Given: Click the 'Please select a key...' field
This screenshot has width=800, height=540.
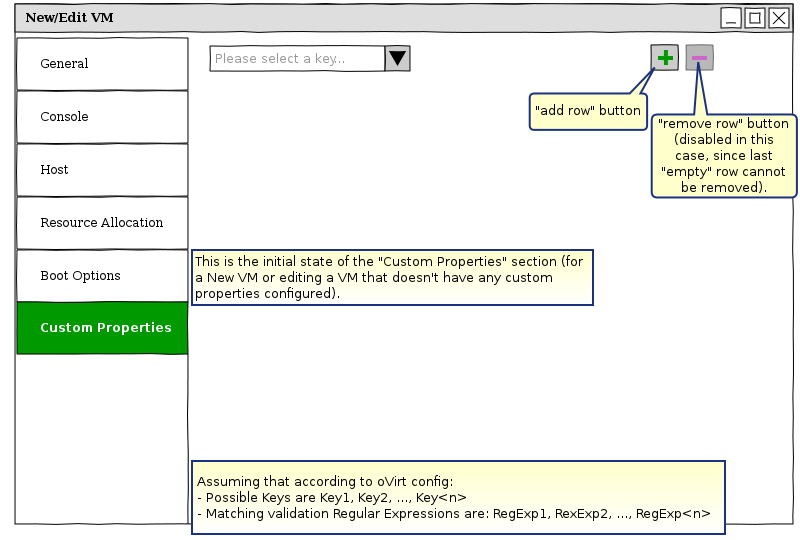Looking at the screenshot, I should coord(297,59).
